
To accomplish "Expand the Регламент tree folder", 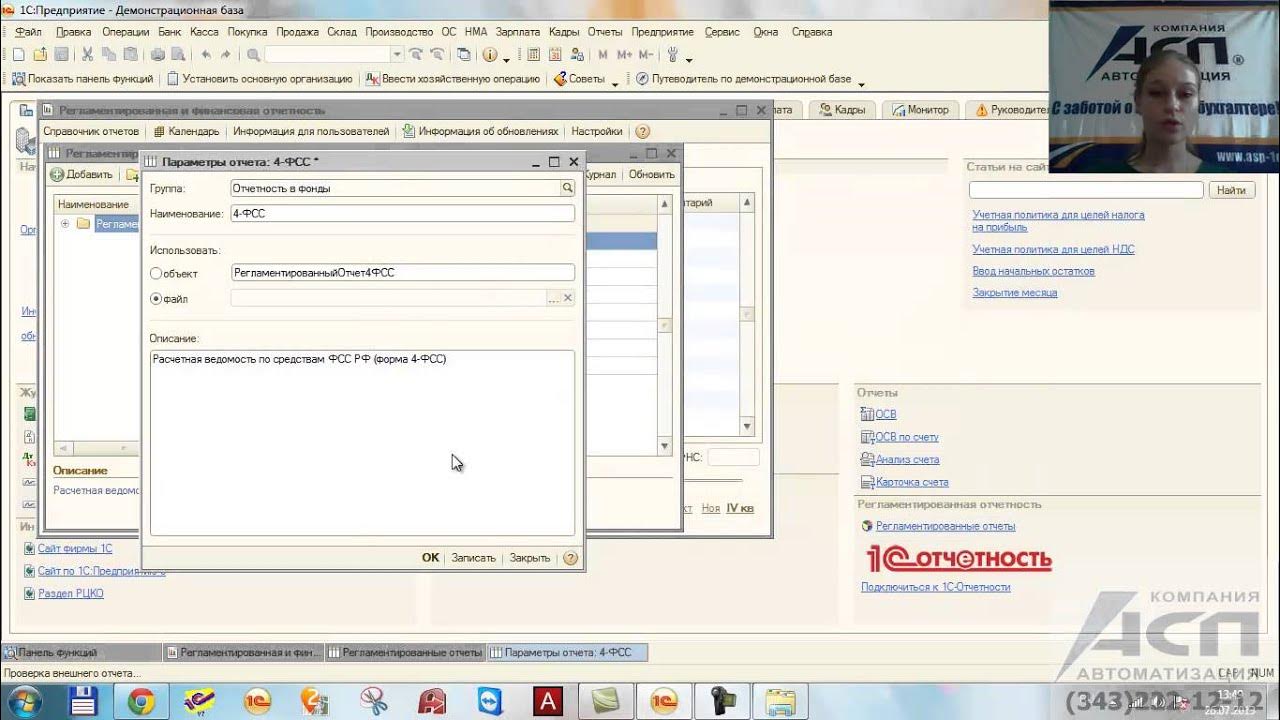I will tap(65, 224).
